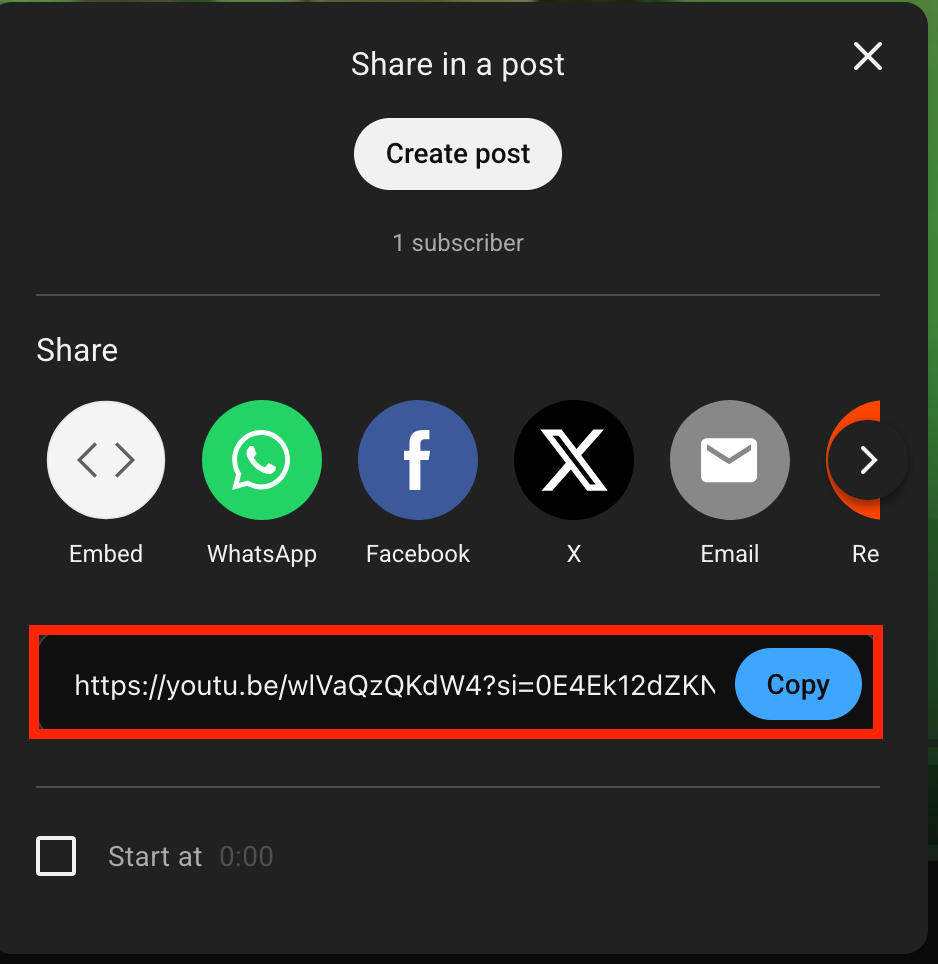Enable the Start at checkbox
The height and width of the screenshot is (964, 938).
[x=56, y=856]
